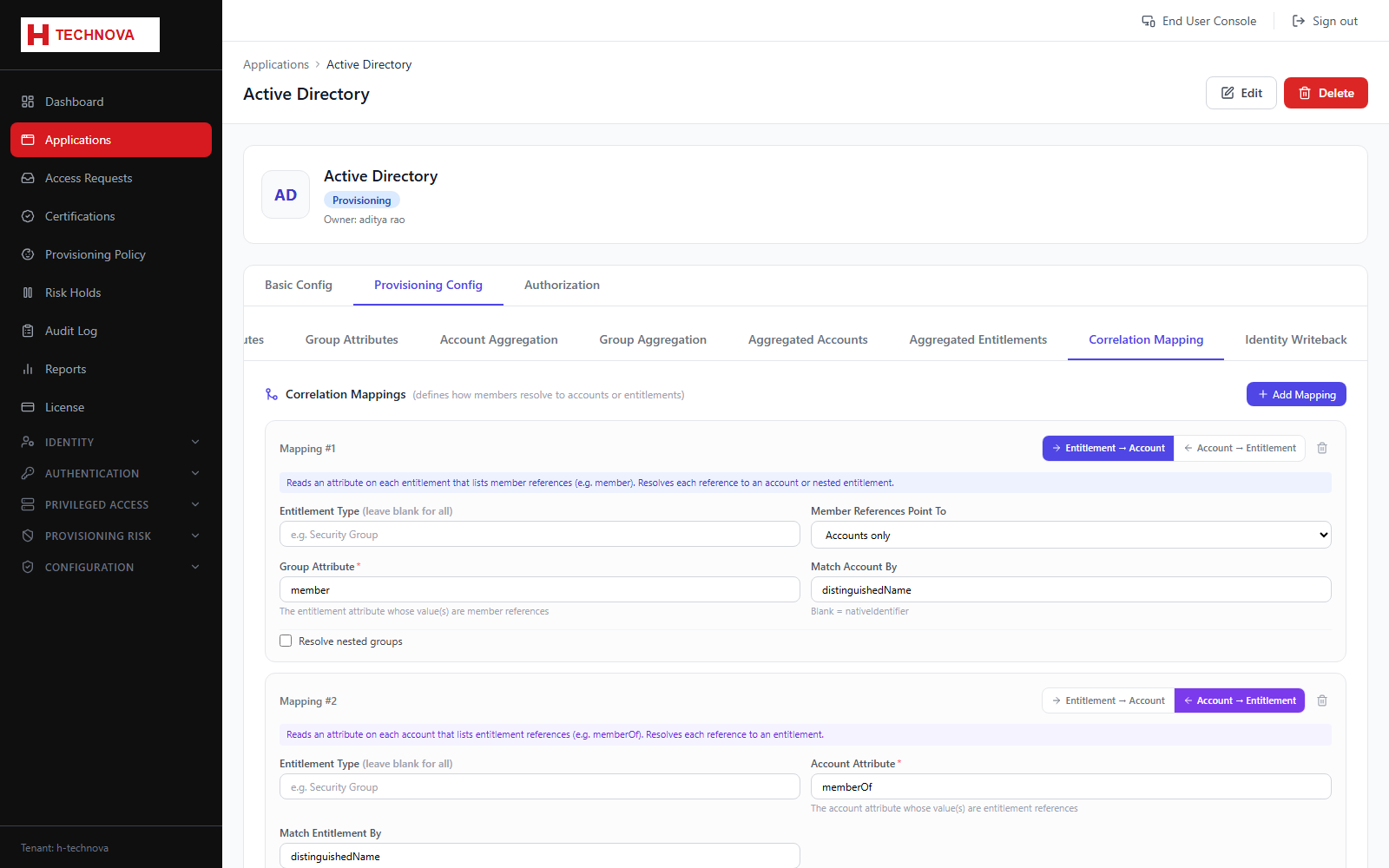Click the Tenant: h-technova footer text

click(65, 848)
